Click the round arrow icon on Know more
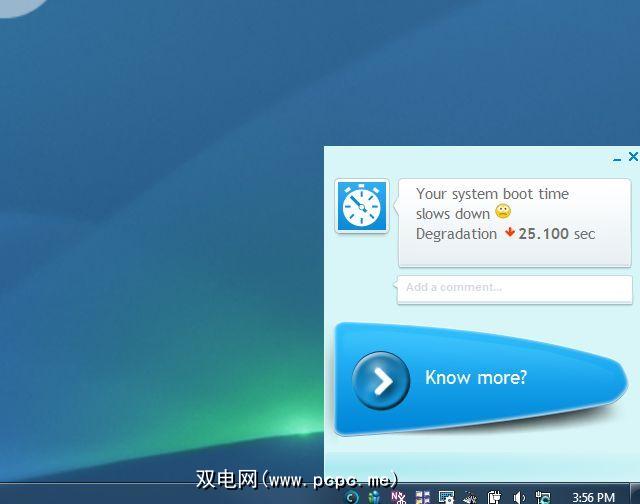 pyautogui.click(x=381, y=381)
